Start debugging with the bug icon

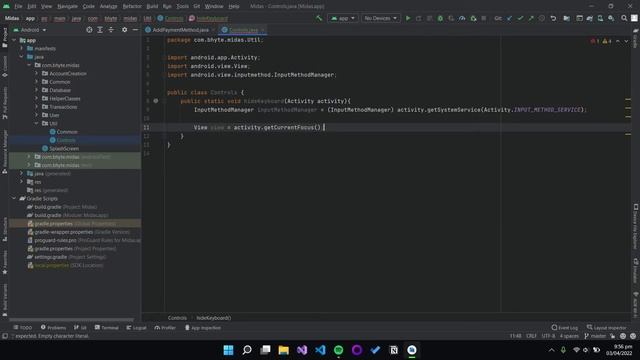tap(440, 18)
